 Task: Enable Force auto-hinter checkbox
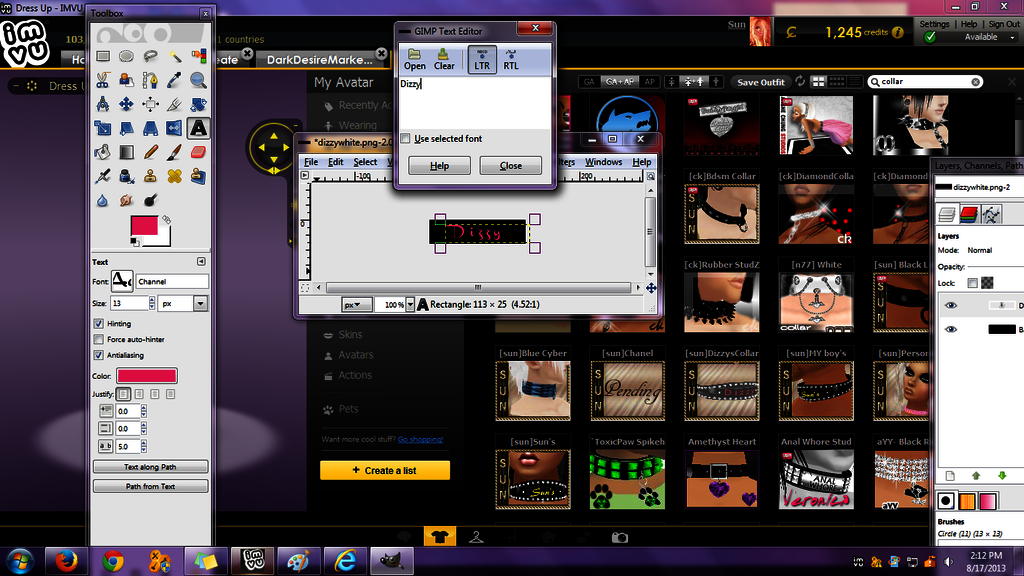coord(99,339)
